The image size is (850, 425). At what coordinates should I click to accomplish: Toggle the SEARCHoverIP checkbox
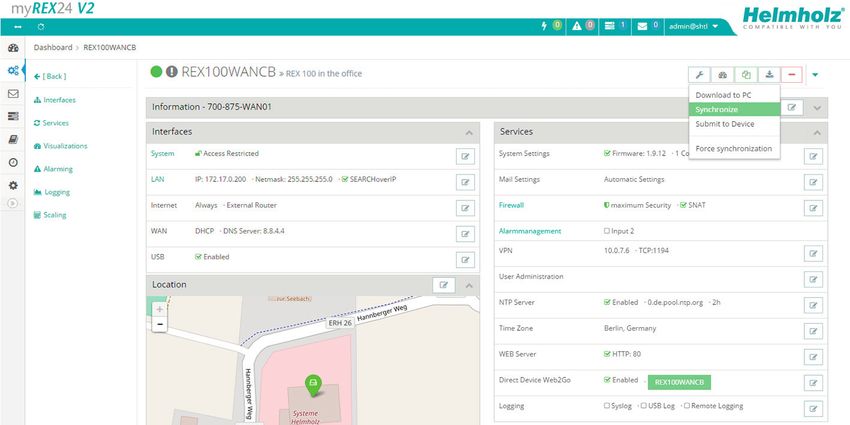point(345,179)
